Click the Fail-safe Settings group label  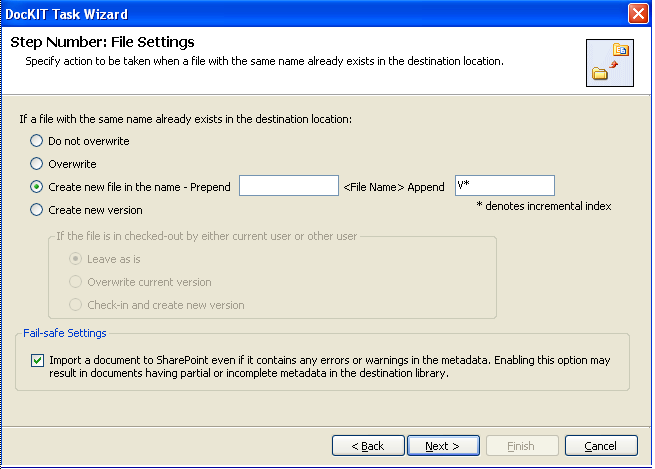[65, 333]
